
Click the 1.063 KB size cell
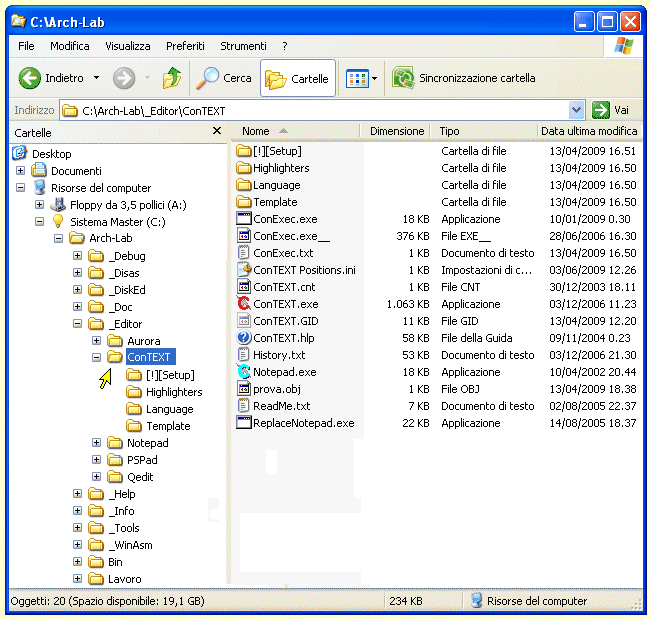[x=408, y=304]
